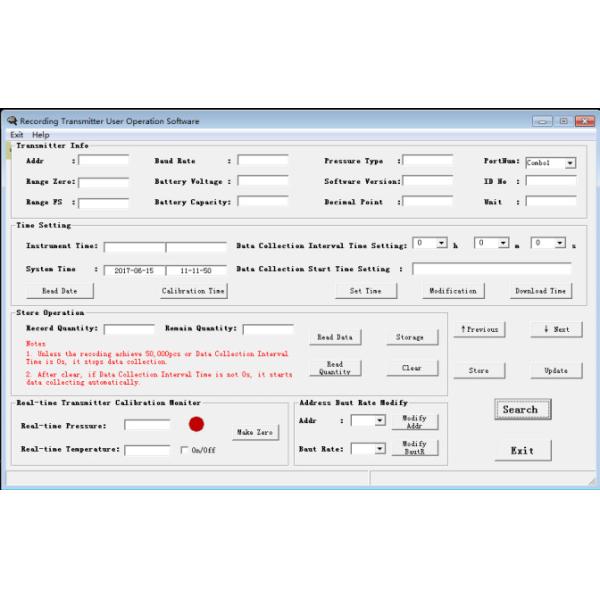Screen dimensions: 600x600
Task: Click the Previous arrow button
Action: [x=479, y=329]
